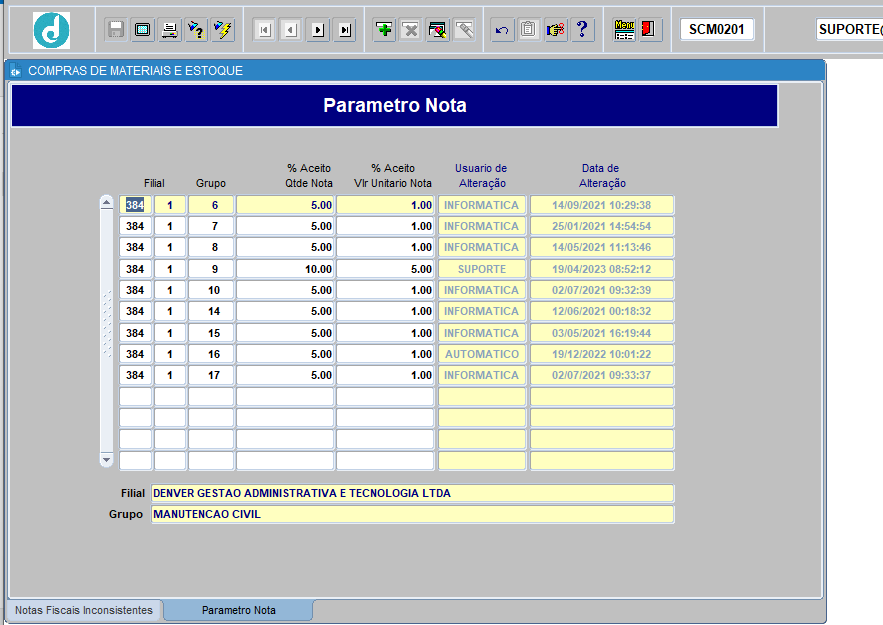Click the SUPORTE user field in toolbar

pos(849,29)
